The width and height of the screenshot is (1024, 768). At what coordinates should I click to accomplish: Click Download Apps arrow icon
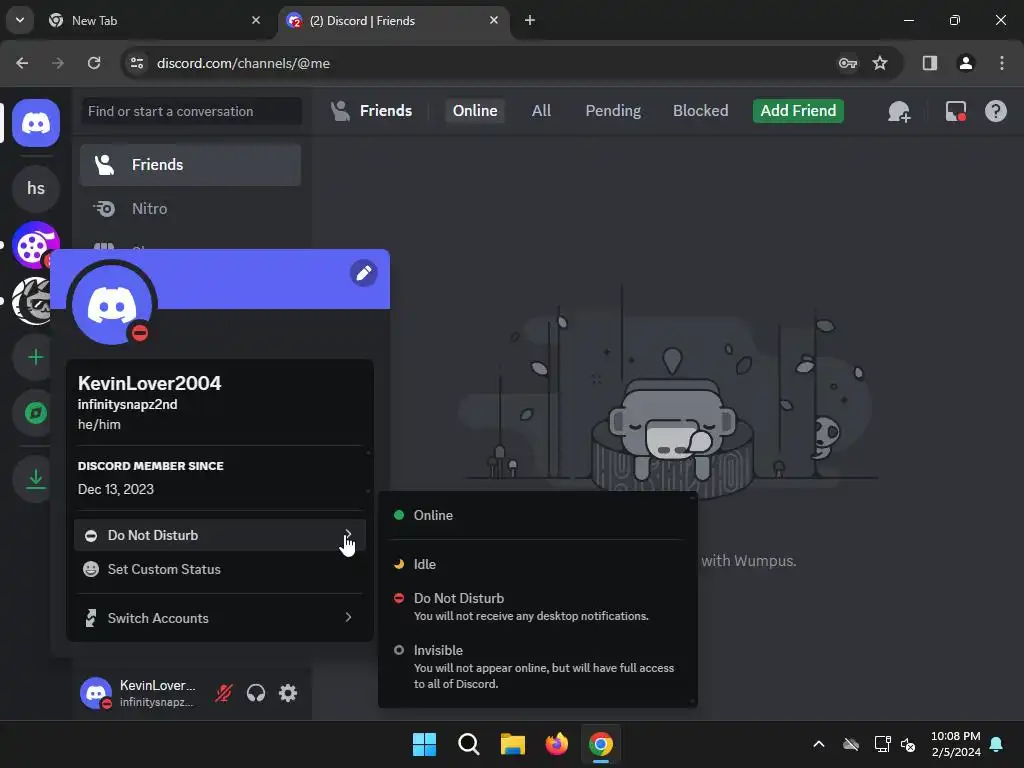(36, 479)
